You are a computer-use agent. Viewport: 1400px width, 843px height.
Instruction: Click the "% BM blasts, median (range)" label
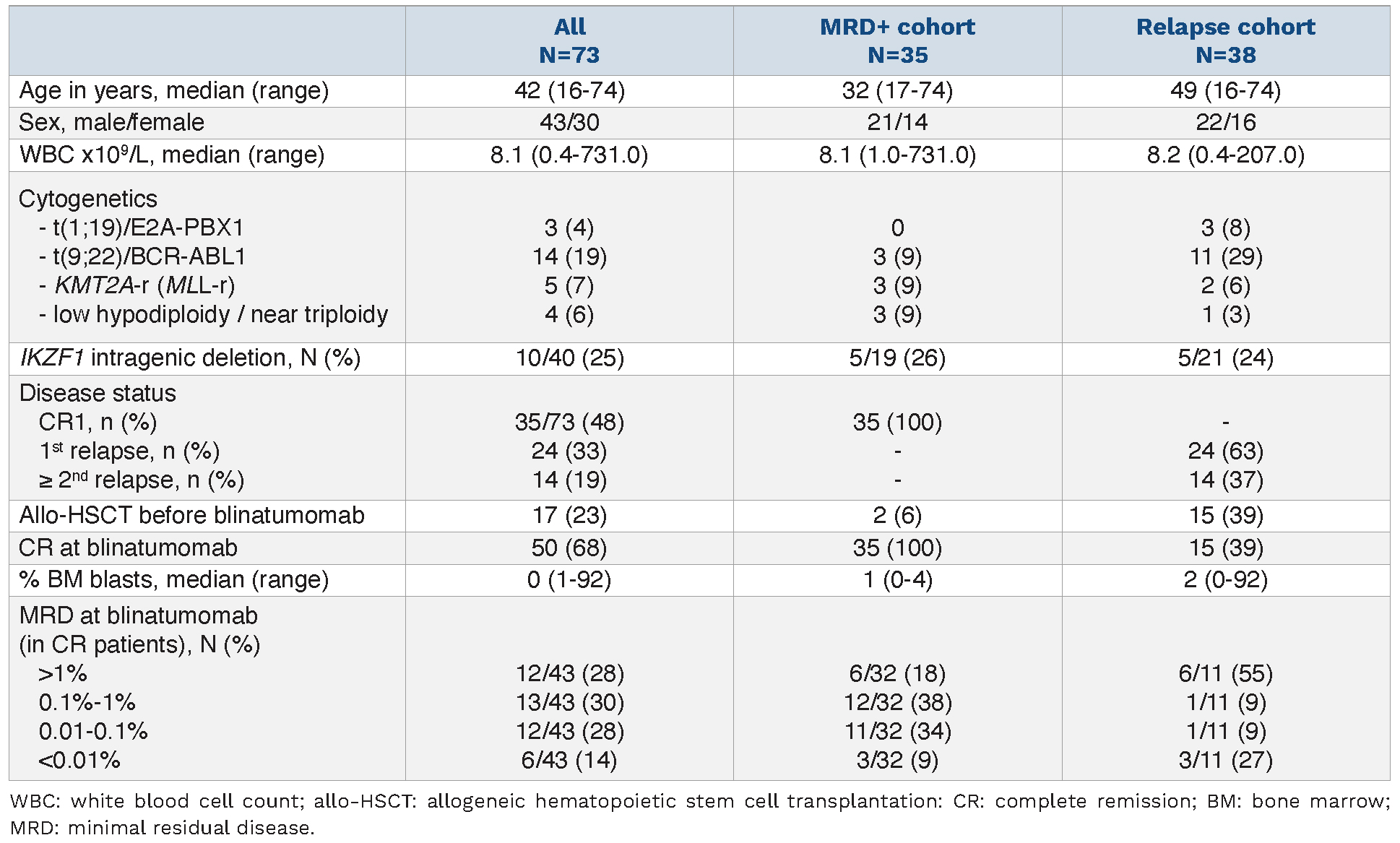coord(173,580)
